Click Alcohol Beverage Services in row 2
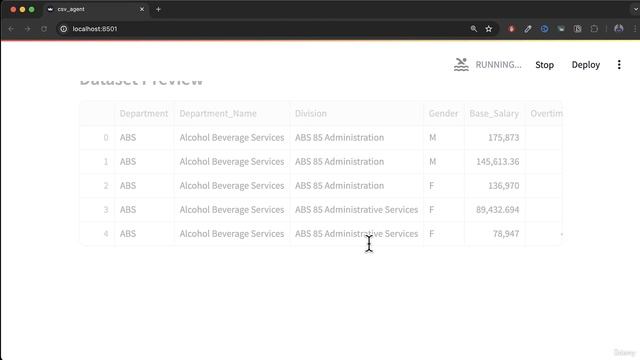The width and height of the screenshot is (640, 360). click(x=232, y=186)
